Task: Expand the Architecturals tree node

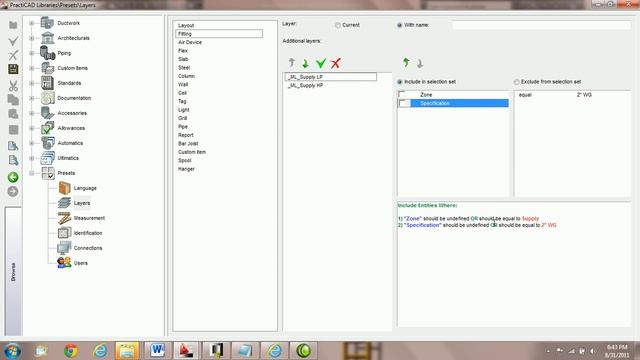Action: coord(32,38)
